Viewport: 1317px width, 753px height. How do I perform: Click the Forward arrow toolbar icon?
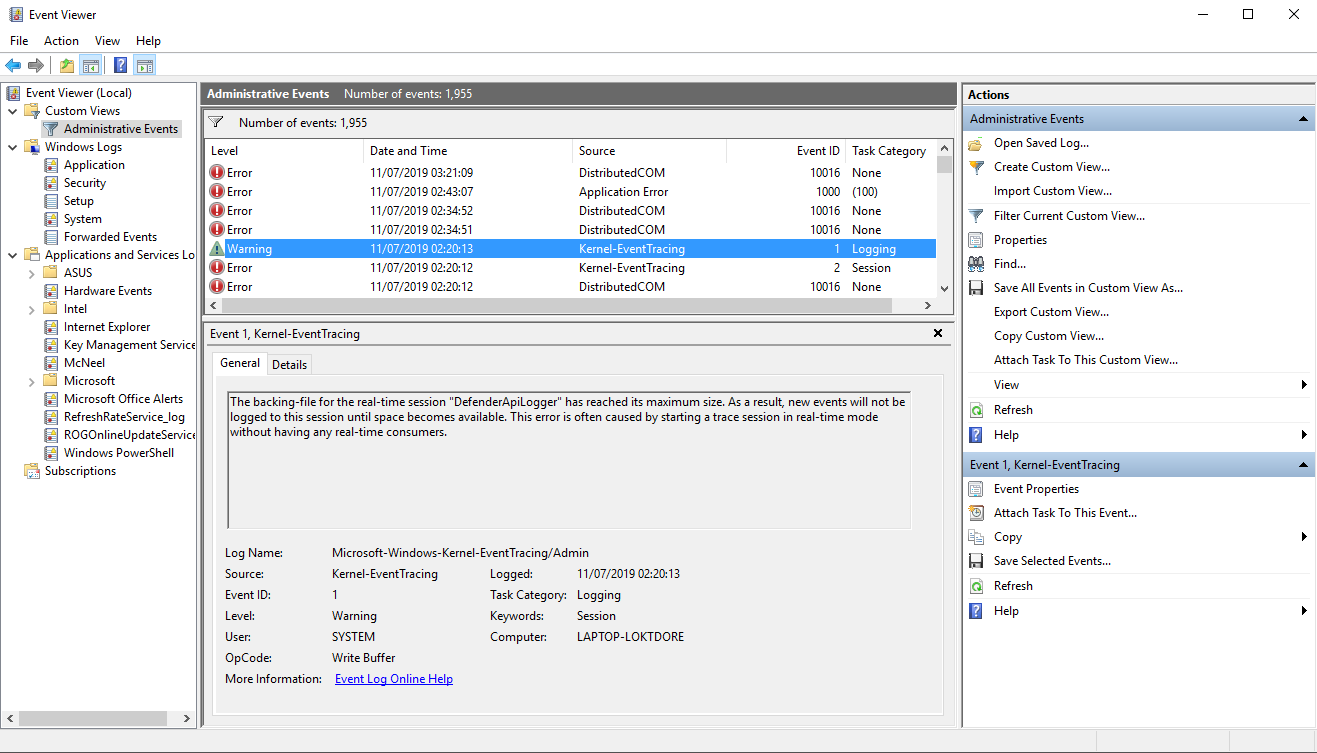click(36, 66)
